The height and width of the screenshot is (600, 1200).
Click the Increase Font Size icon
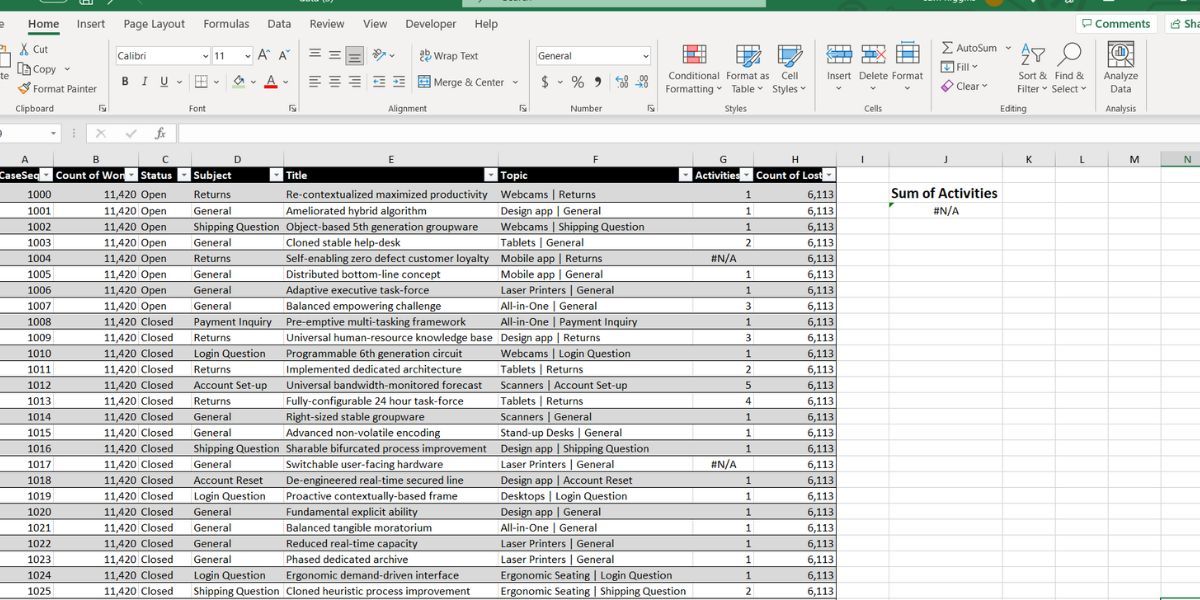pos(264,56)
